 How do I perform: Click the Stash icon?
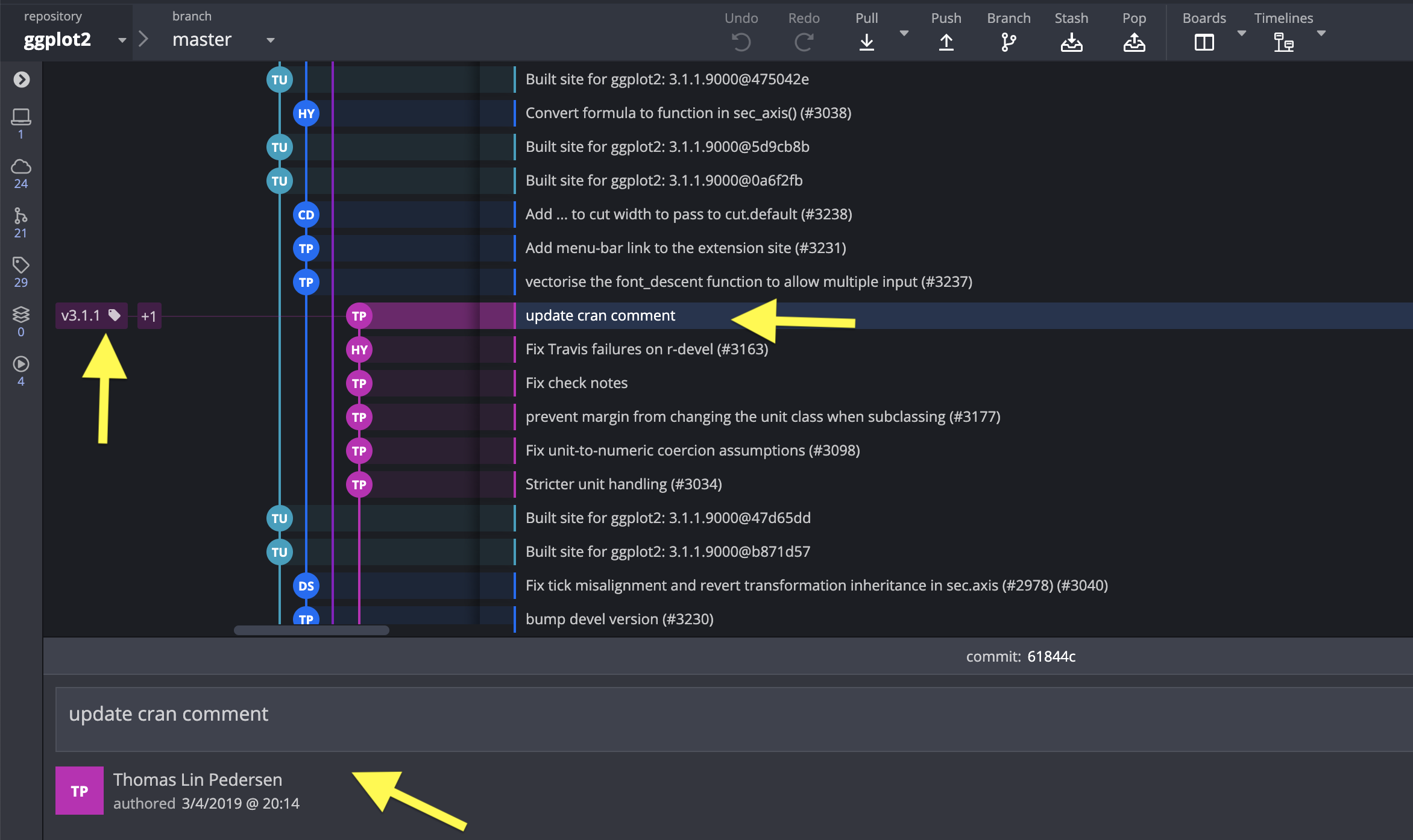(1071, 42)
